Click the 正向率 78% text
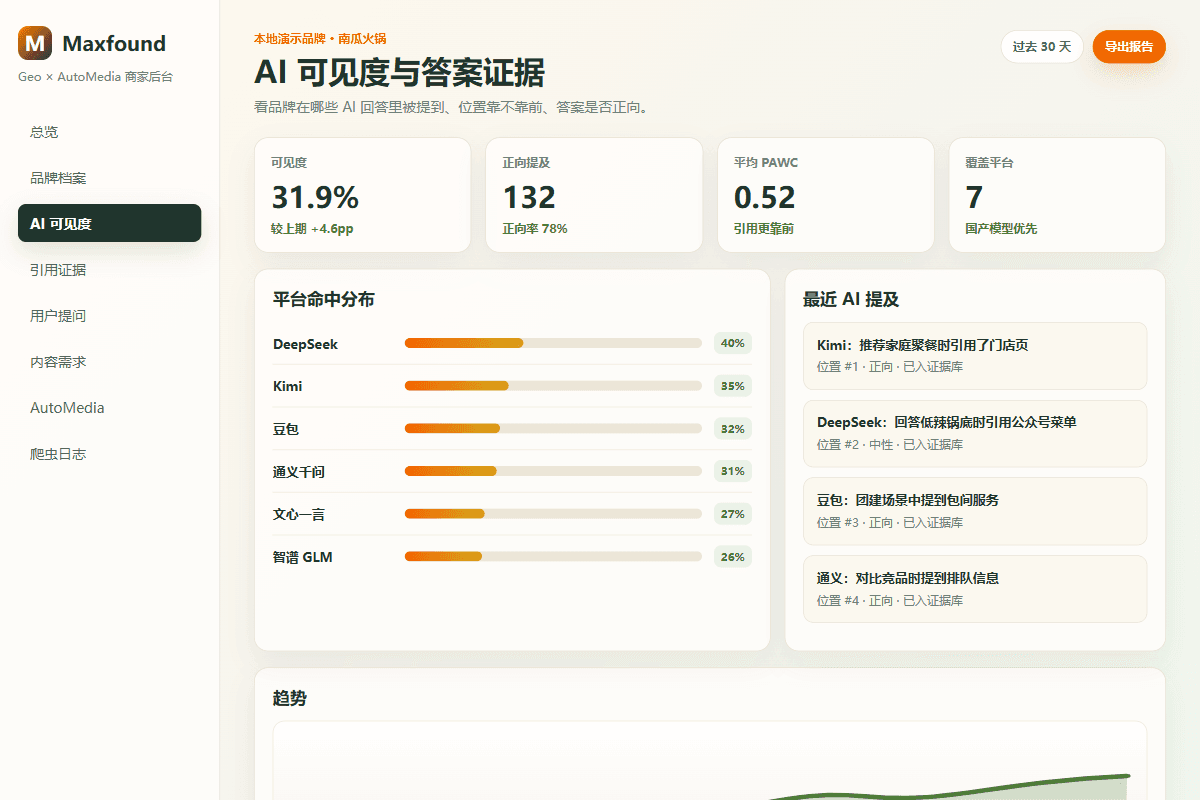Image resolution: width=1200 pixels, height=800 pixels. point(535,229)
